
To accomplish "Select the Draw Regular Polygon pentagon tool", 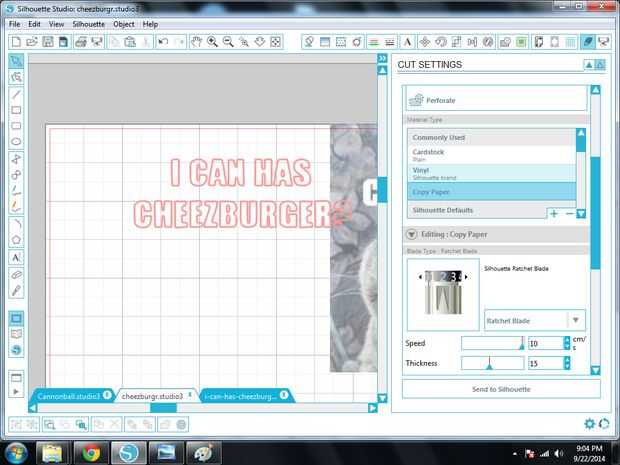I will (16, 240).
